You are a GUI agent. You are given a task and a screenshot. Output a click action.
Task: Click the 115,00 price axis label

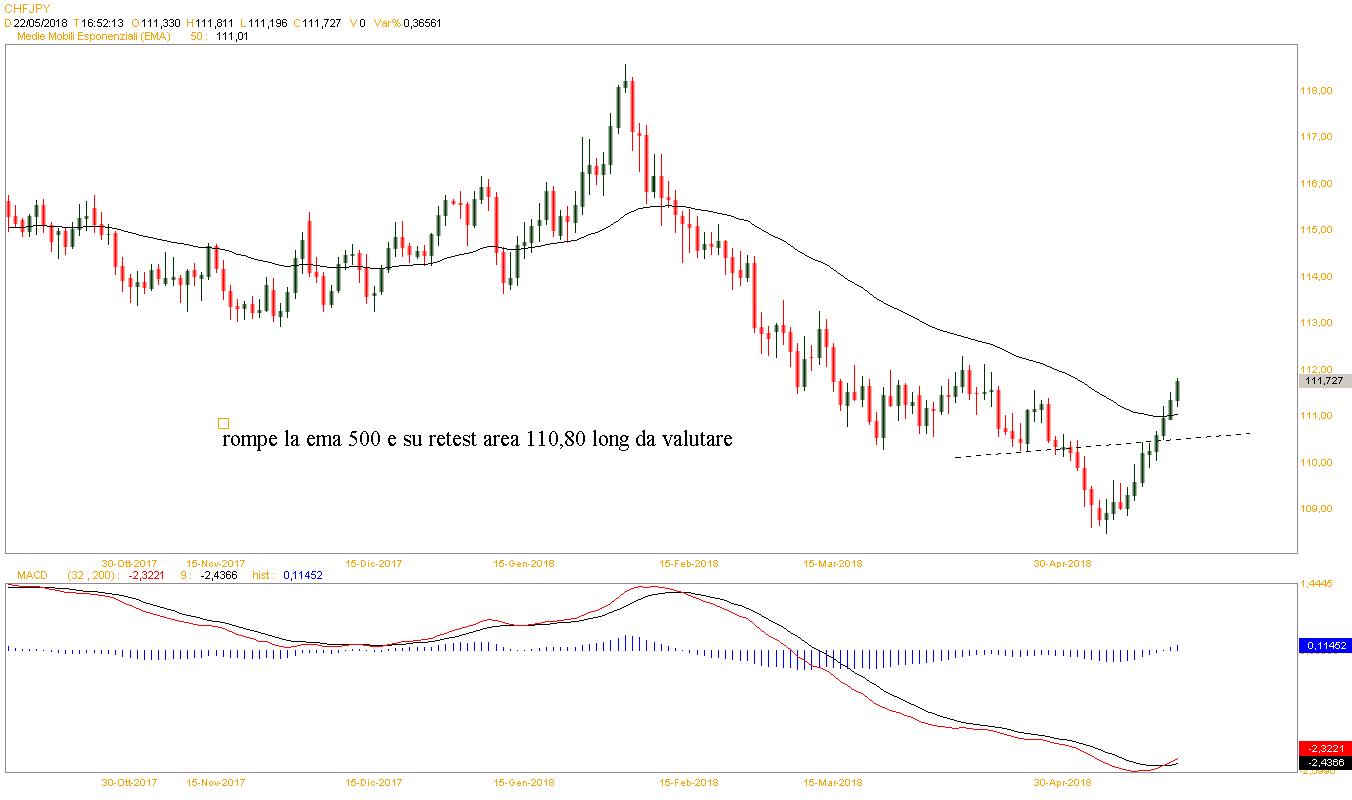(x=1315, y=230)
